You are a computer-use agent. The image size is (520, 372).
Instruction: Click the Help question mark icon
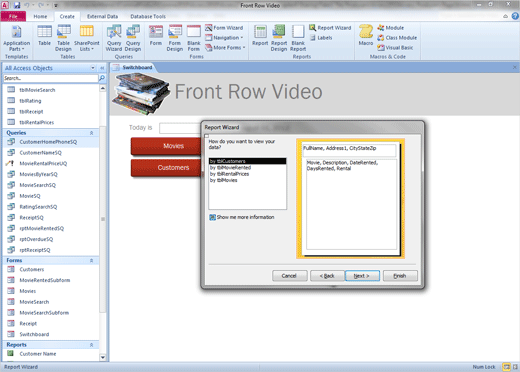(515, 16)
